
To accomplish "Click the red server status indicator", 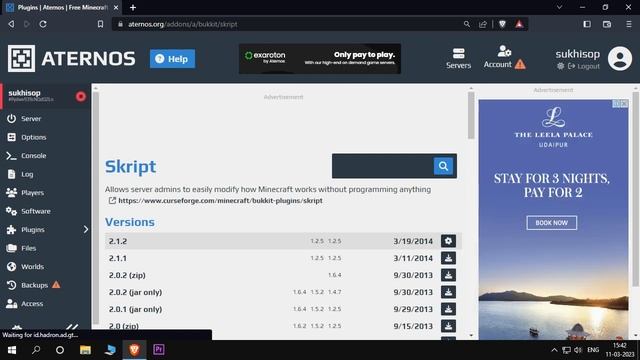I will 81,96.
